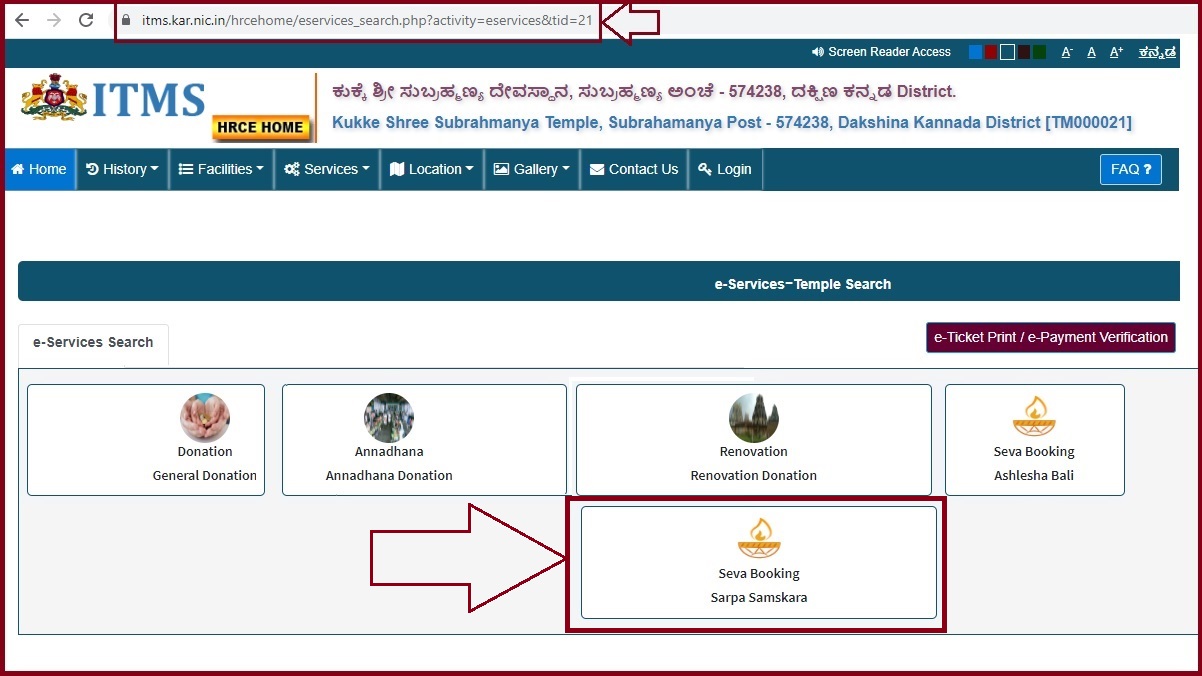Expand the History dropdown menu
The image size is (1202, 676).
point(122,169)
